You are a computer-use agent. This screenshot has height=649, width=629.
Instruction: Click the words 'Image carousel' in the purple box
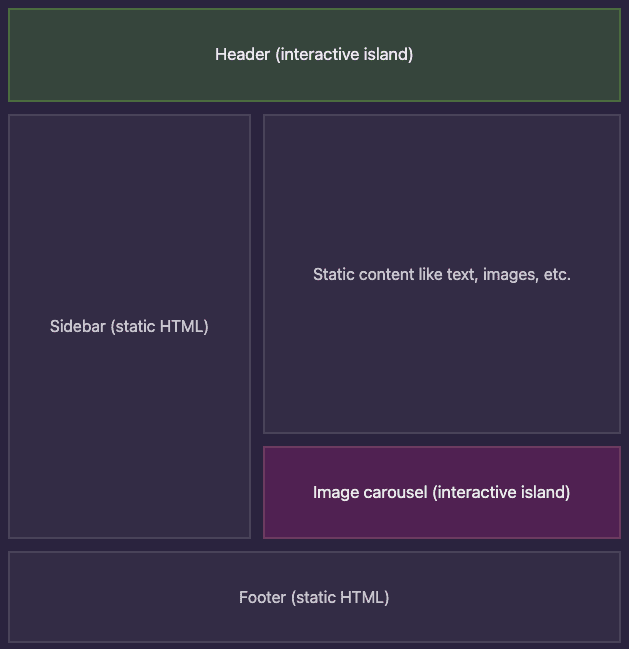(x=370, y=493)
